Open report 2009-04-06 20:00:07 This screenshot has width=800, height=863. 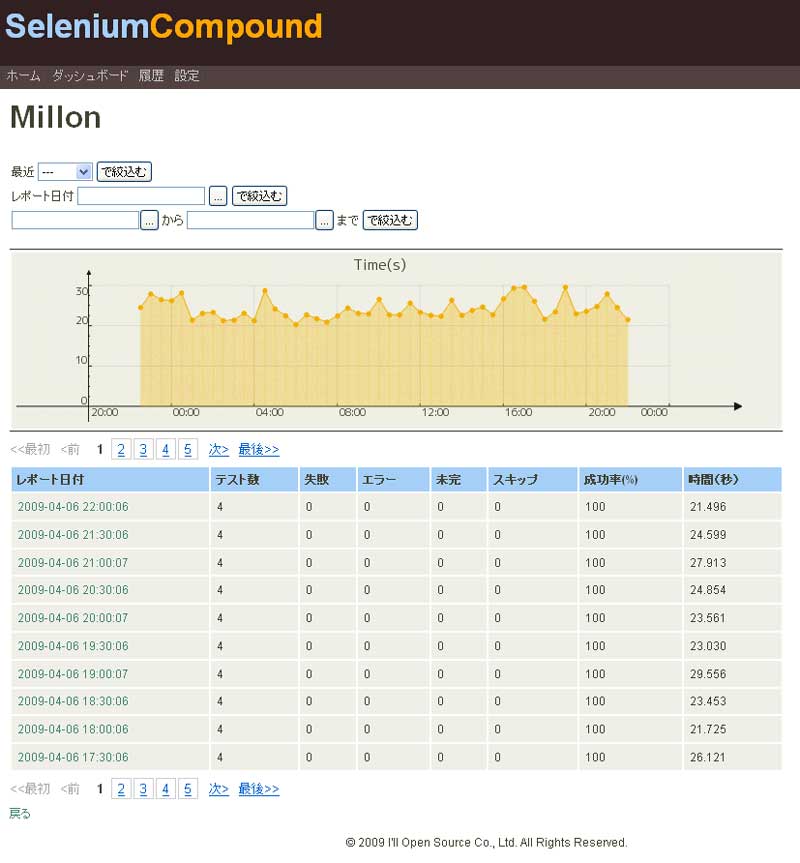tap(73, 618)
